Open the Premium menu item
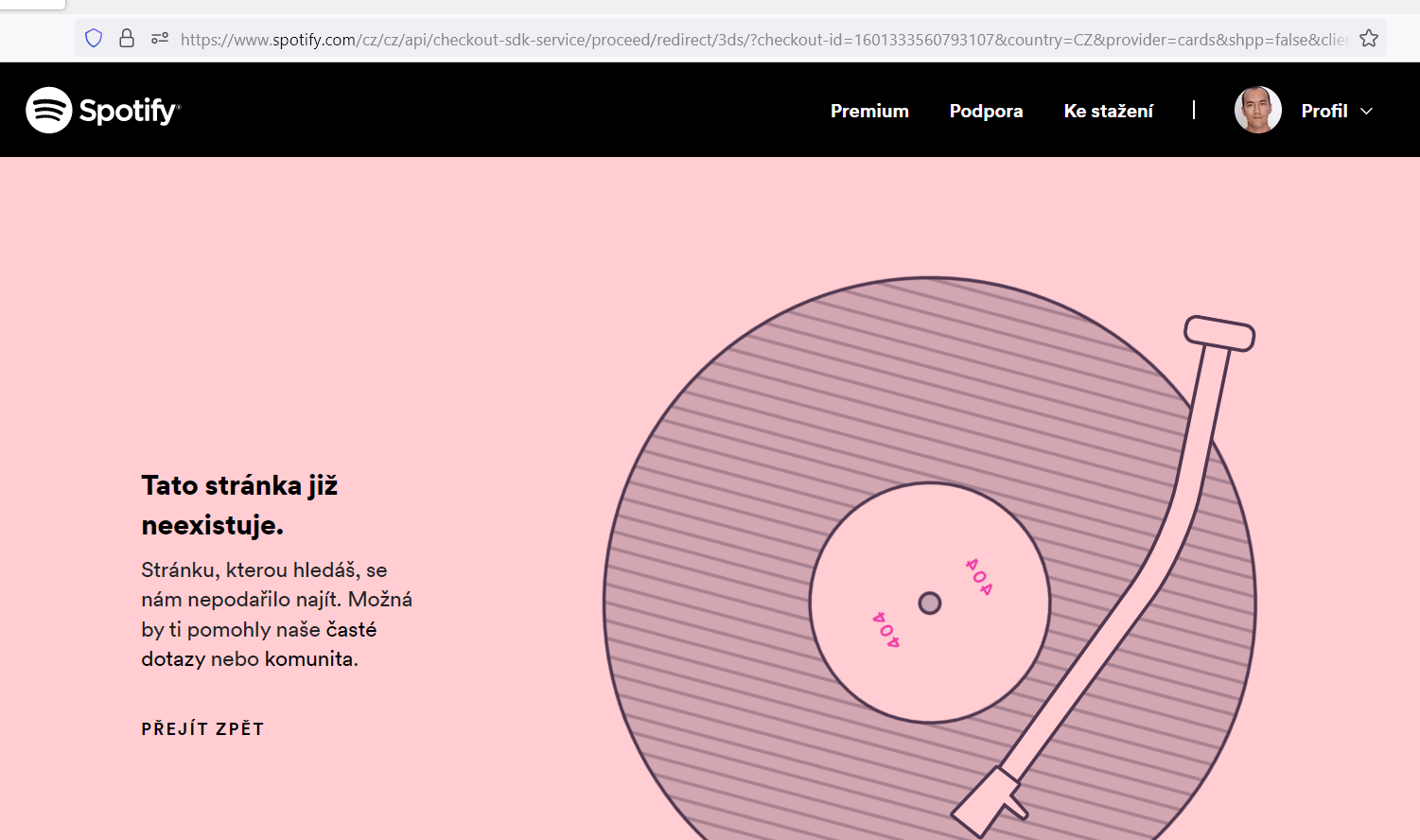 [x=869, y=111]
